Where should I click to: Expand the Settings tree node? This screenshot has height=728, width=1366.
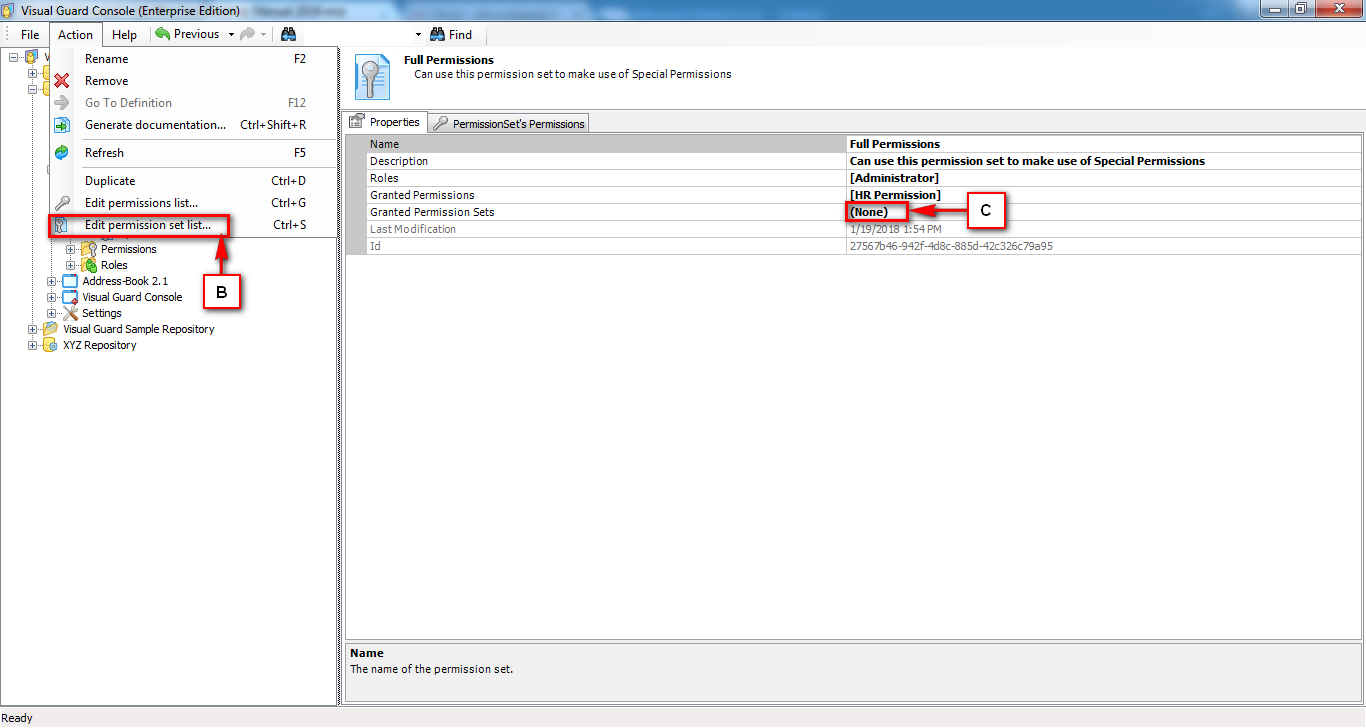coord(52,313)
